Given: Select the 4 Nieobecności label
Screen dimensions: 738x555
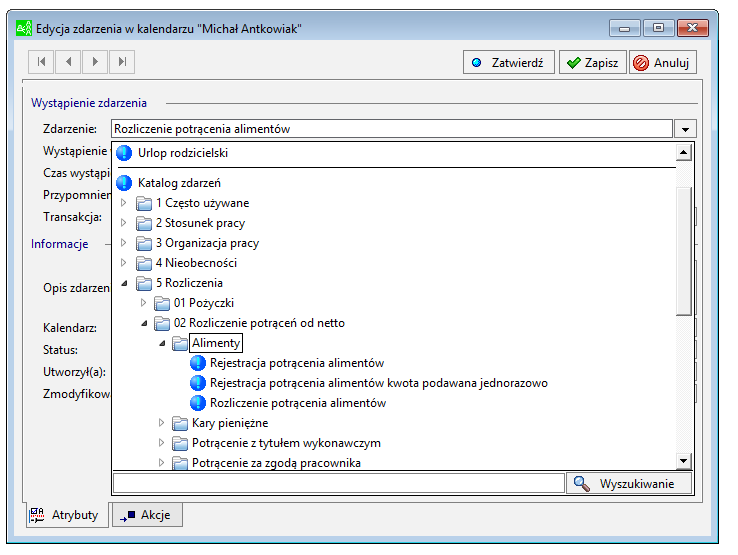Looking at the screenshot, I should click(196, 263).
